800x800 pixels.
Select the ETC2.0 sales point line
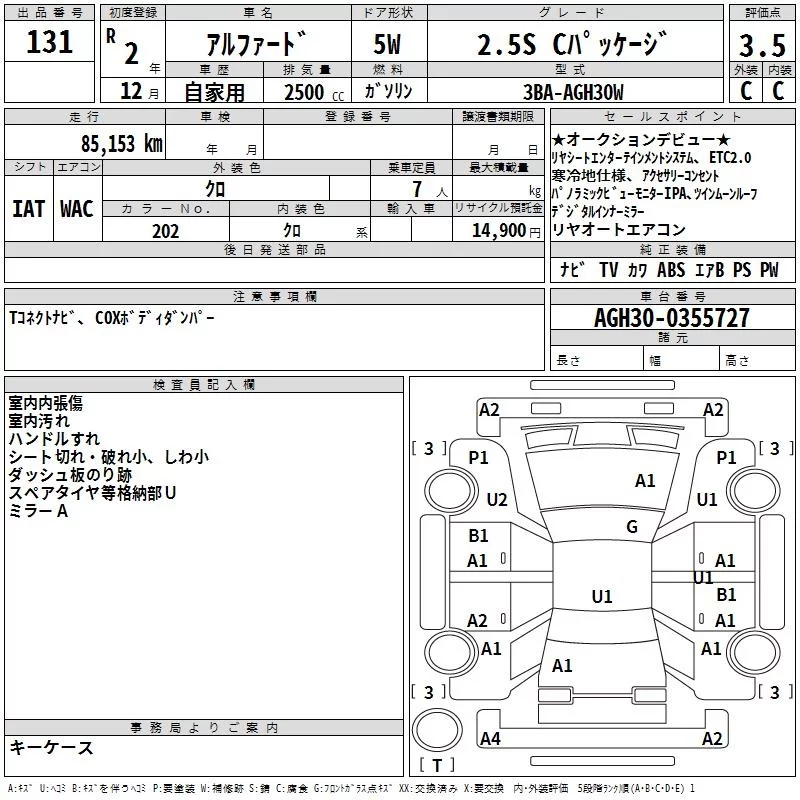651,158
